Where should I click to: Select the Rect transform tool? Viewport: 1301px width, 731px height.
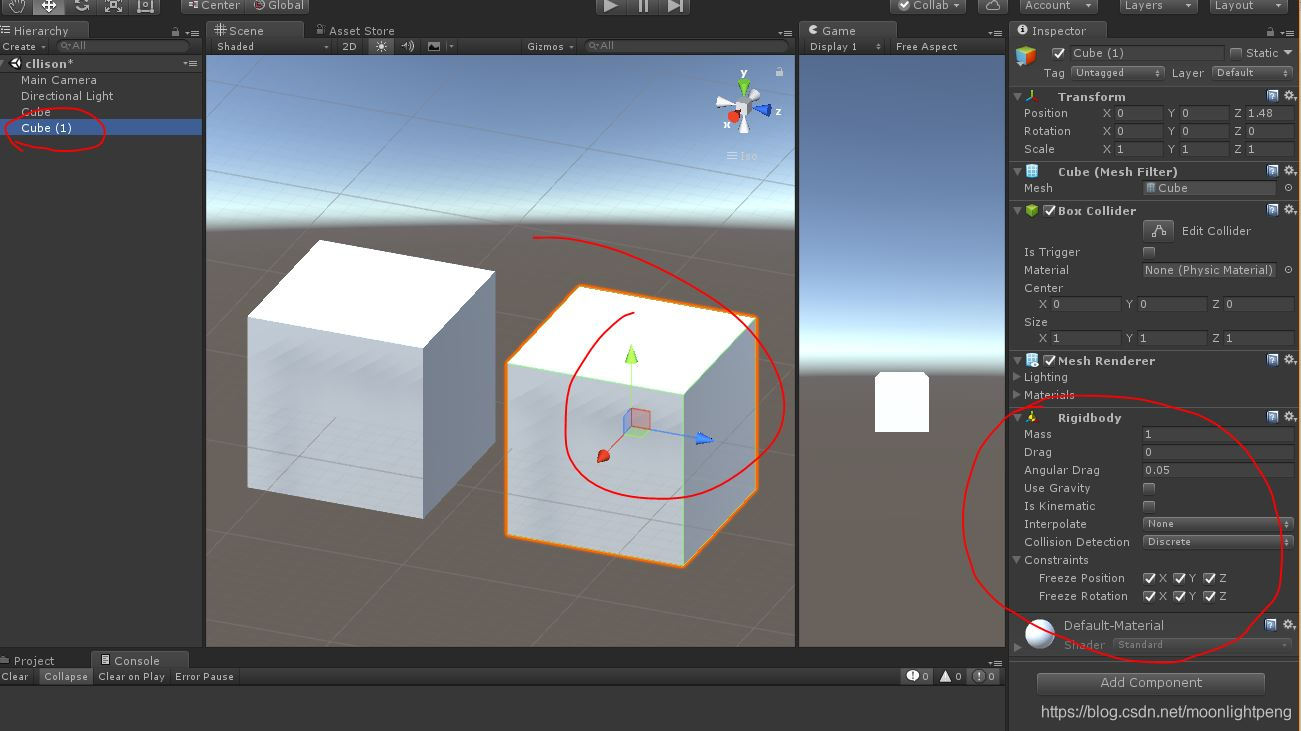coord(145,6)
